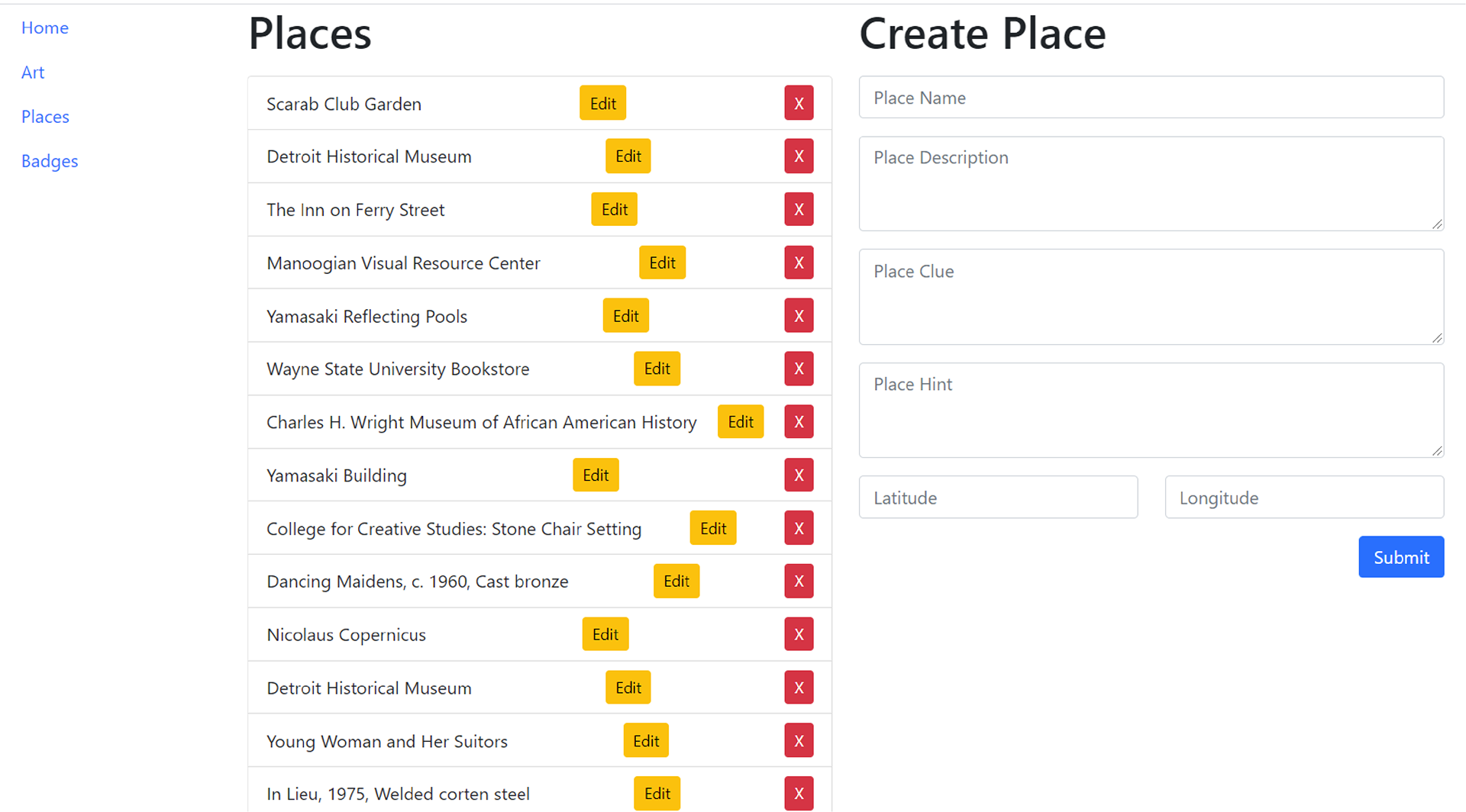
Task: Select the 'Scarab Club Garden' name text
Action: (344, 104)
